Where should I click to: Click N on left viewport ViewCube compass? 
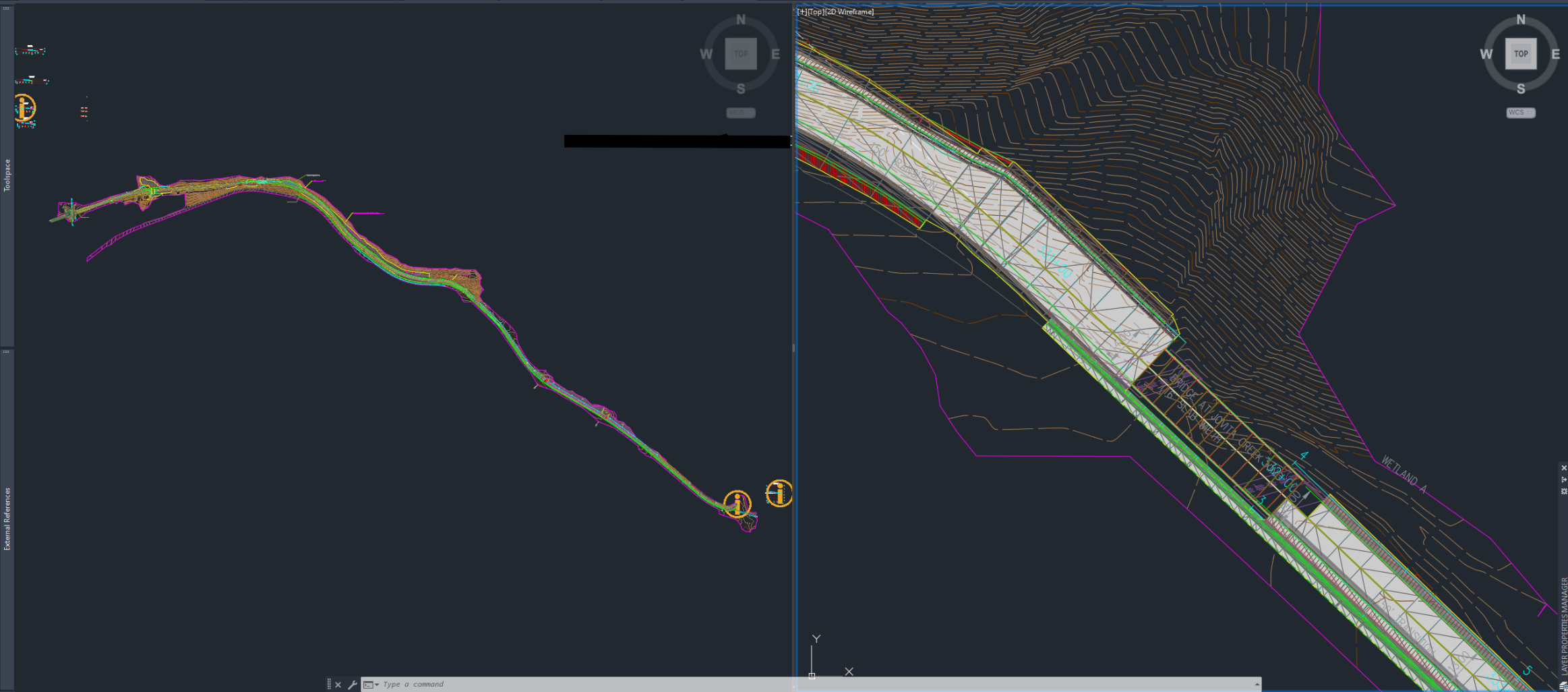click(741, 20)
